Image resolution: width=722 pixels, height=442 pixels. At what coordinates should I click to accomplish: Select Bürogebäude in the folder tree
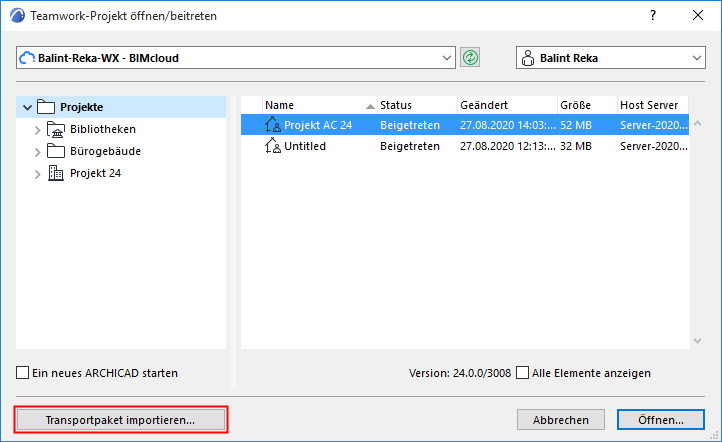(105, 151)
